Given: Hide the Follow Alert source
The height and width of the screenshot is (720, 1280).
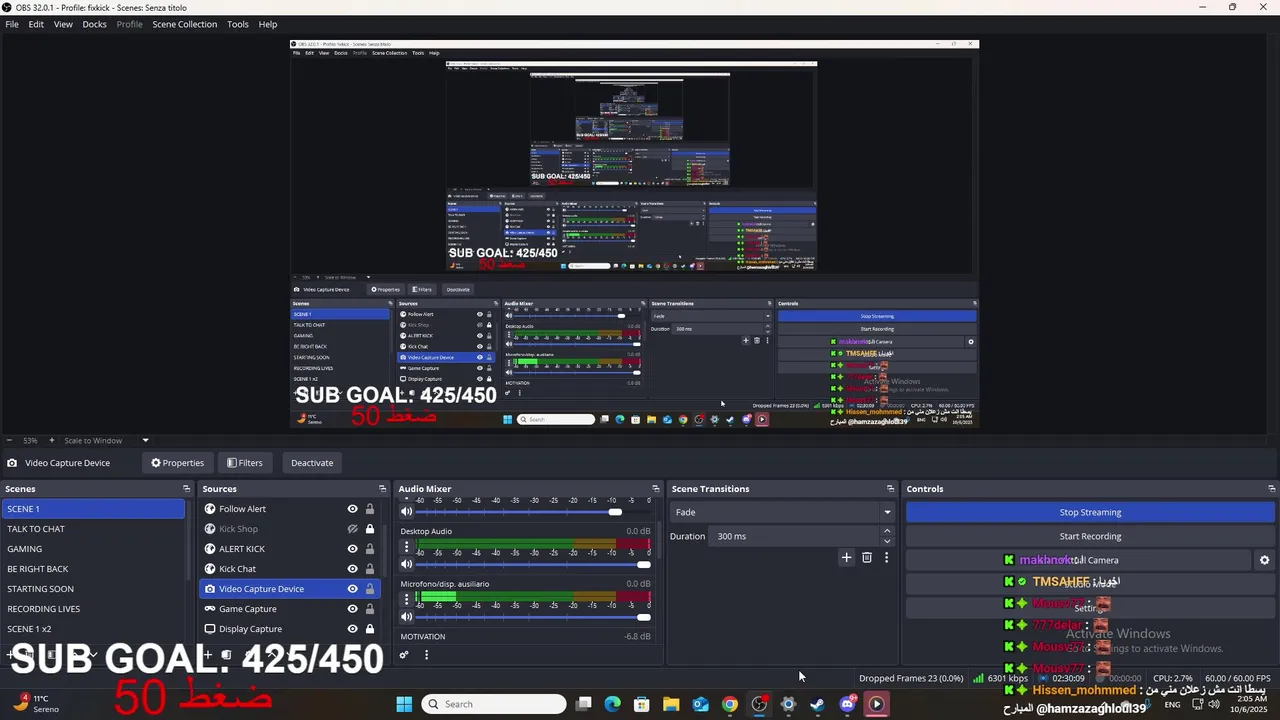Looking at the screenshot, I should coord(352,509).
